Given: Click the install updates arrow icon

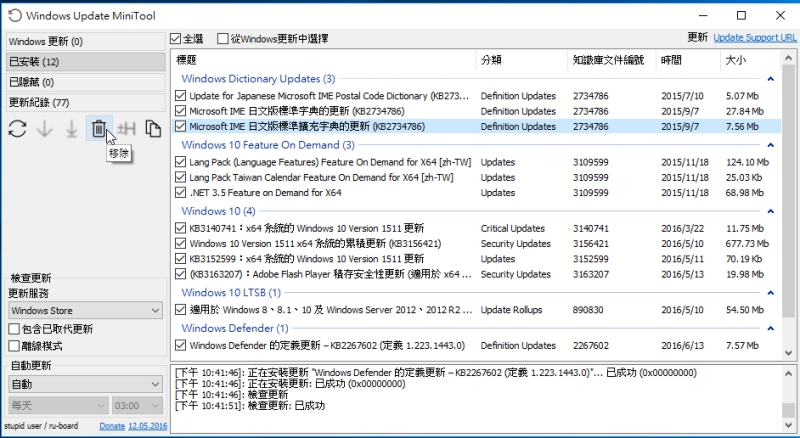Looking at the screenshot, I should [x=71, y=129].
